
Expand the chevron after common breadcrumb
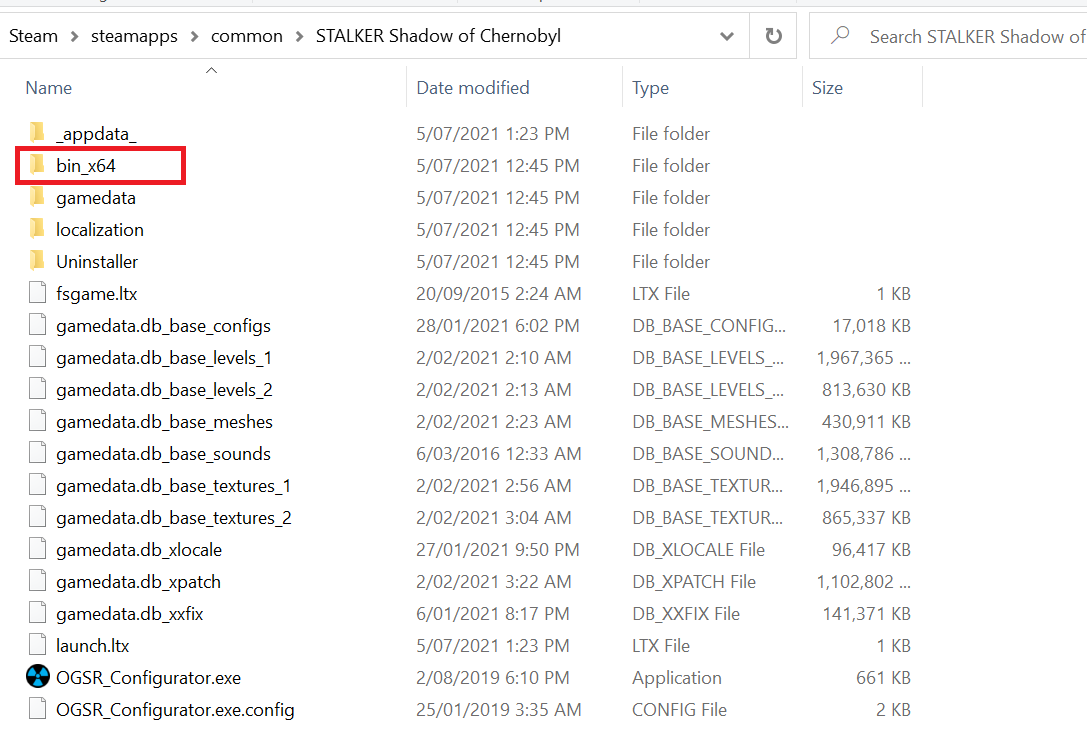pyautogui.click(x=299, y=36)
